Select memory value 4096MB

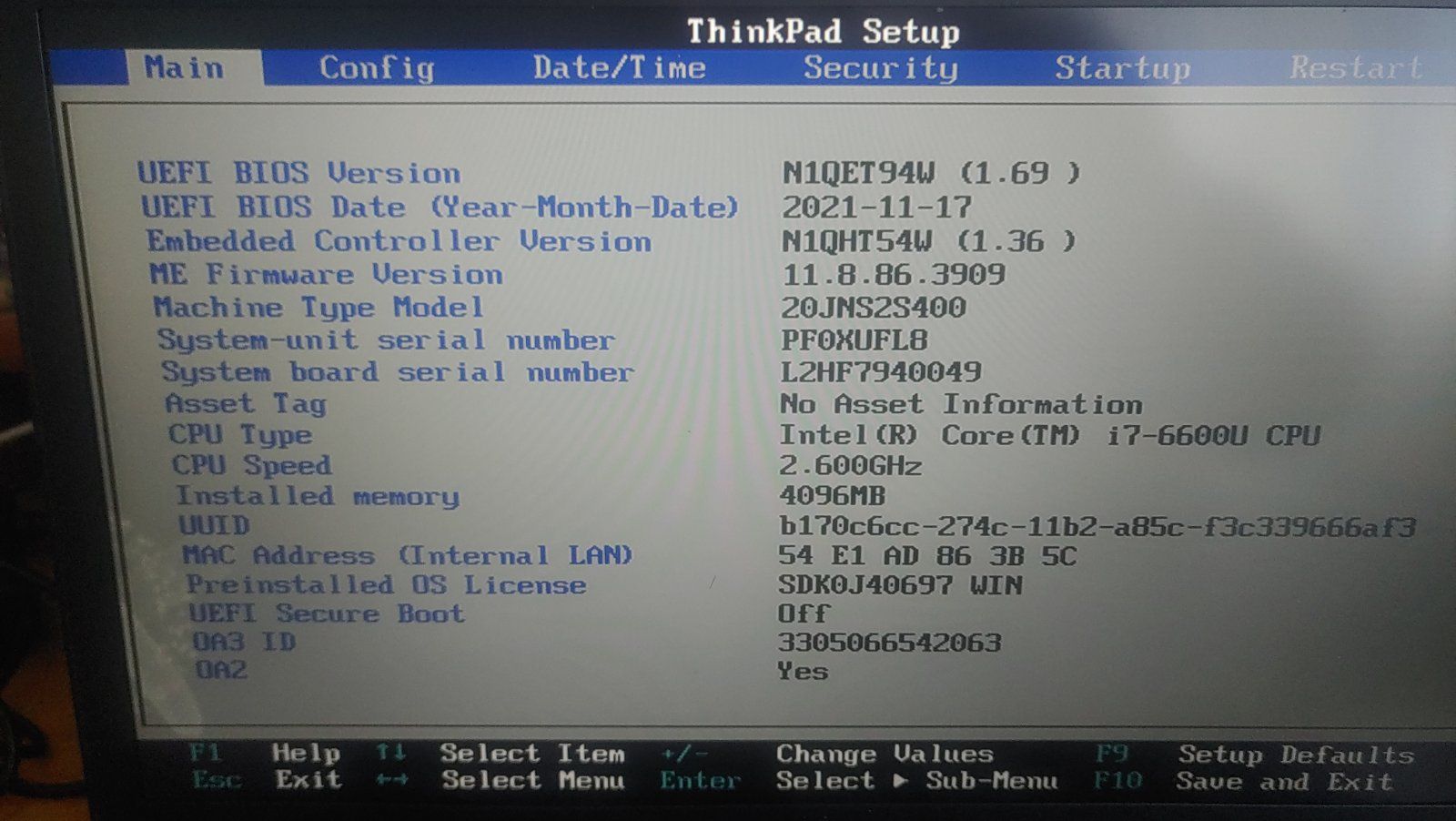[x=833, y=496]
